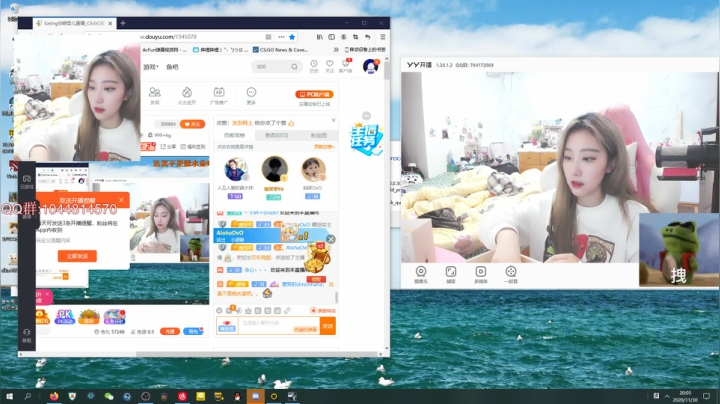Switch to the fan club tab
Screen dimensions: 720x404
click(319, 135)
